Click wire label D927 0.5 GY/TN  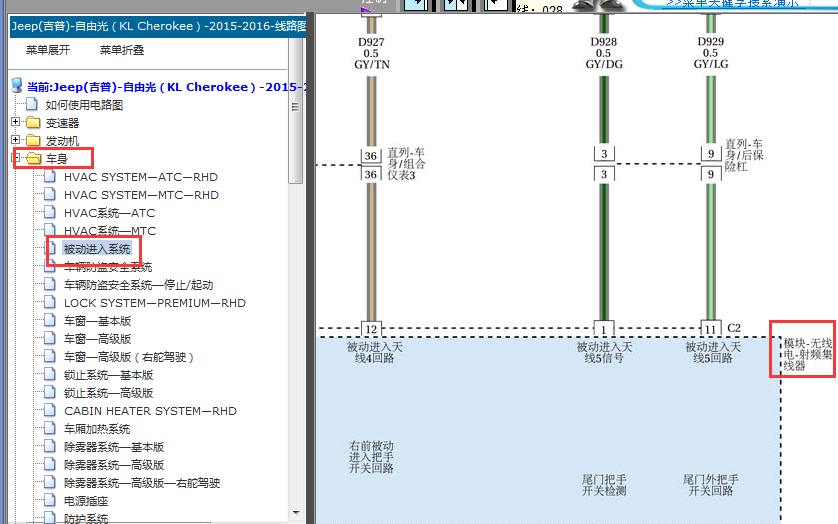pyautogui.click(x=371, y=53)
